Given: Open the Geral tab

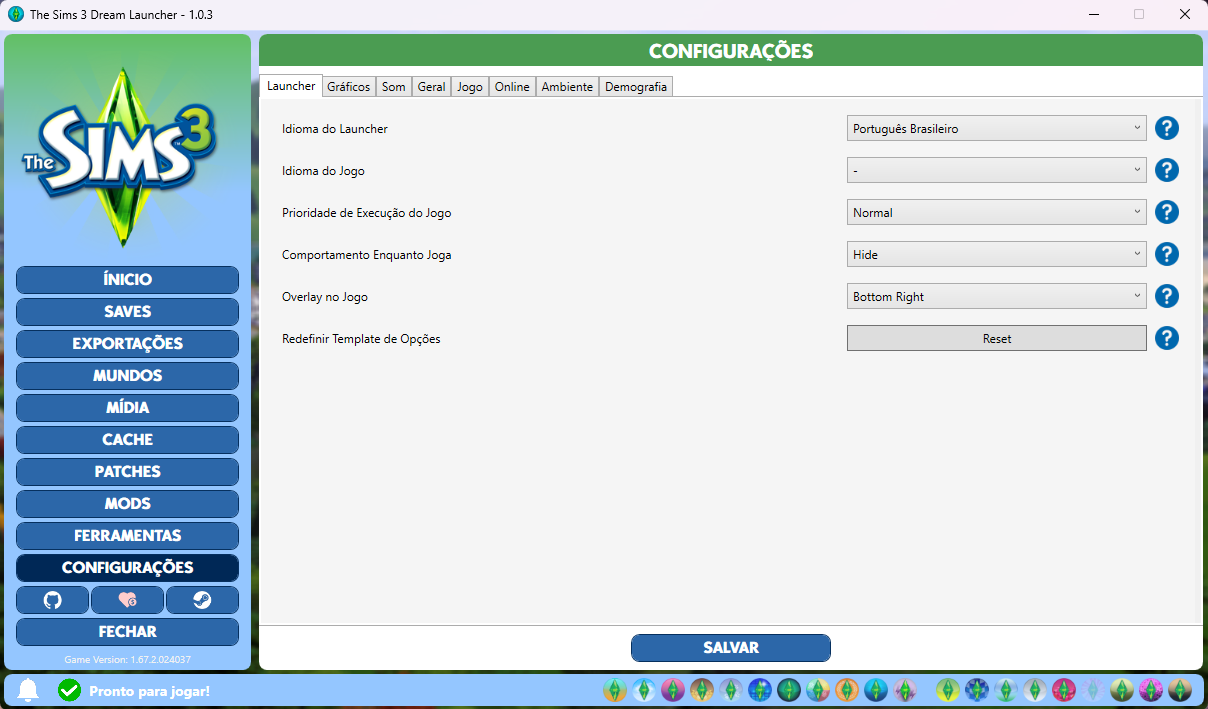Looking at the screenshot, I should [431, 87].
